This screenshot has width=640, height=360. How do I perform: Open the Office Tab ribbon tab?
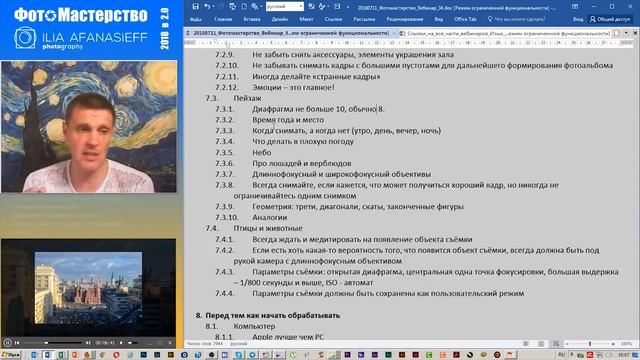click(x=465, y=19)
